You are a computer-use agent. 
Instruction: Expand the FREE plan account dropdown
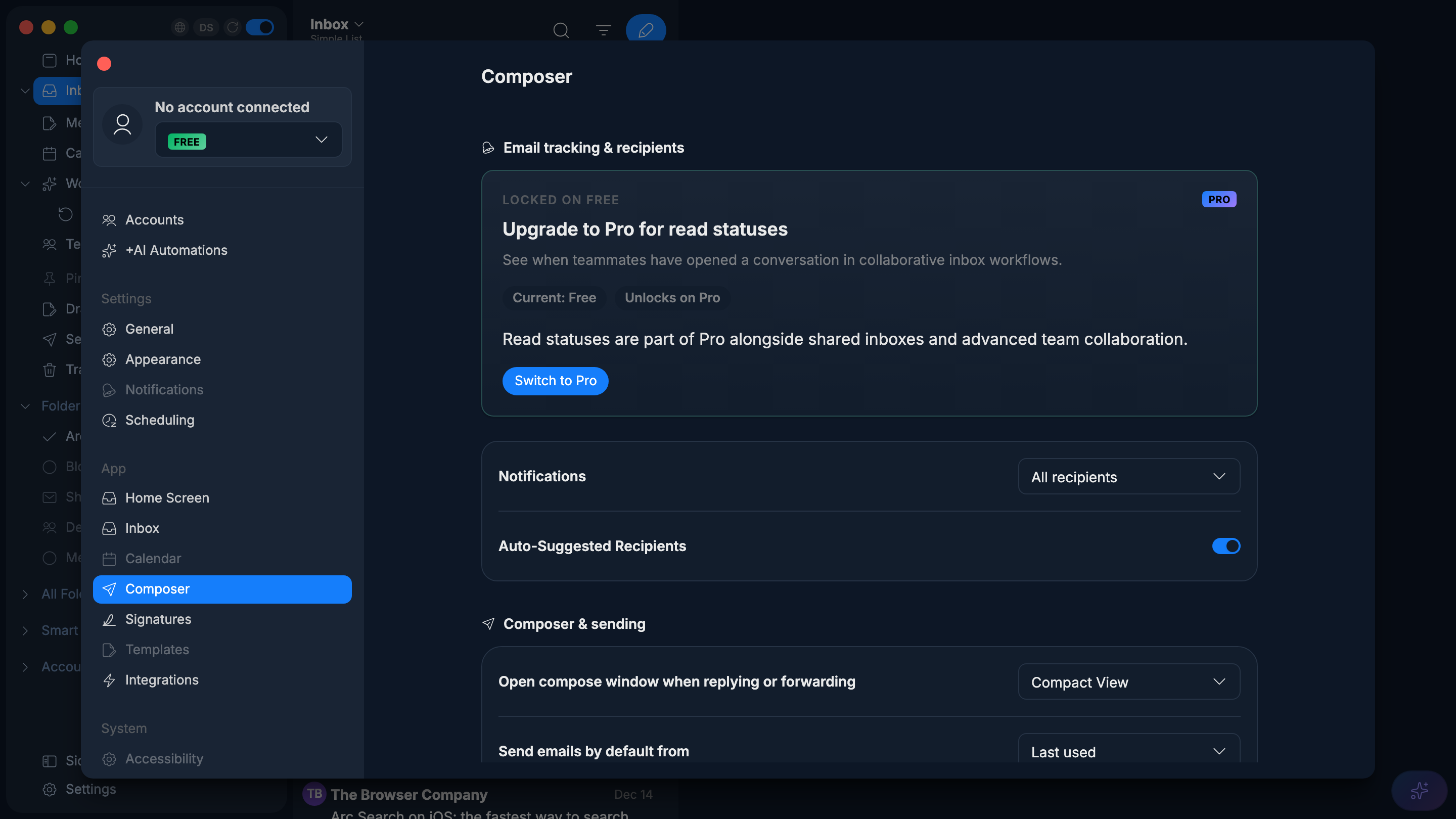pyautogui.click(x=249, y=140)
